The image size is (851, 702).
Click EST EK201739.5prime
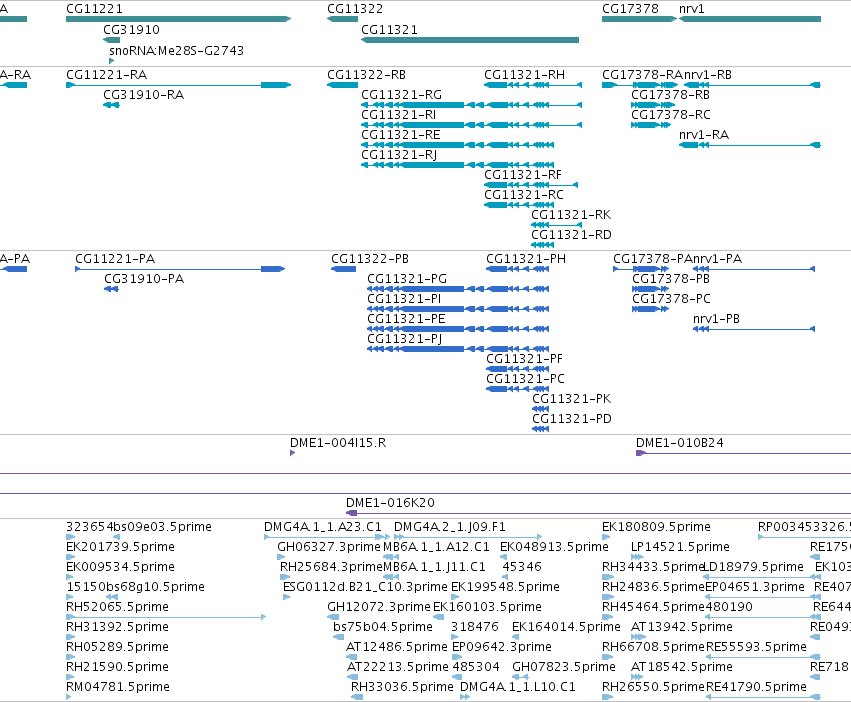[120, 547]
